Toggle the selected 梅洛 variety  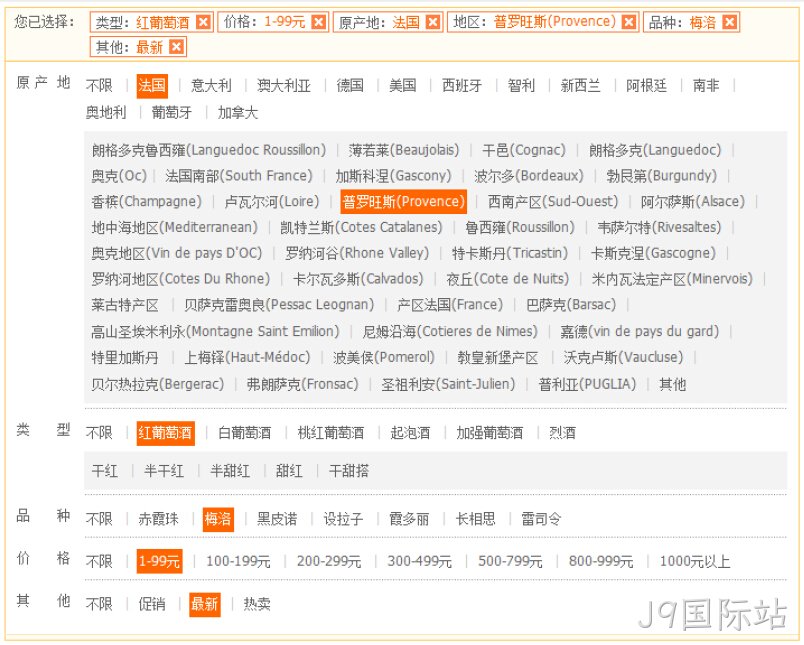pyautogui.click(x=218, y=519)
